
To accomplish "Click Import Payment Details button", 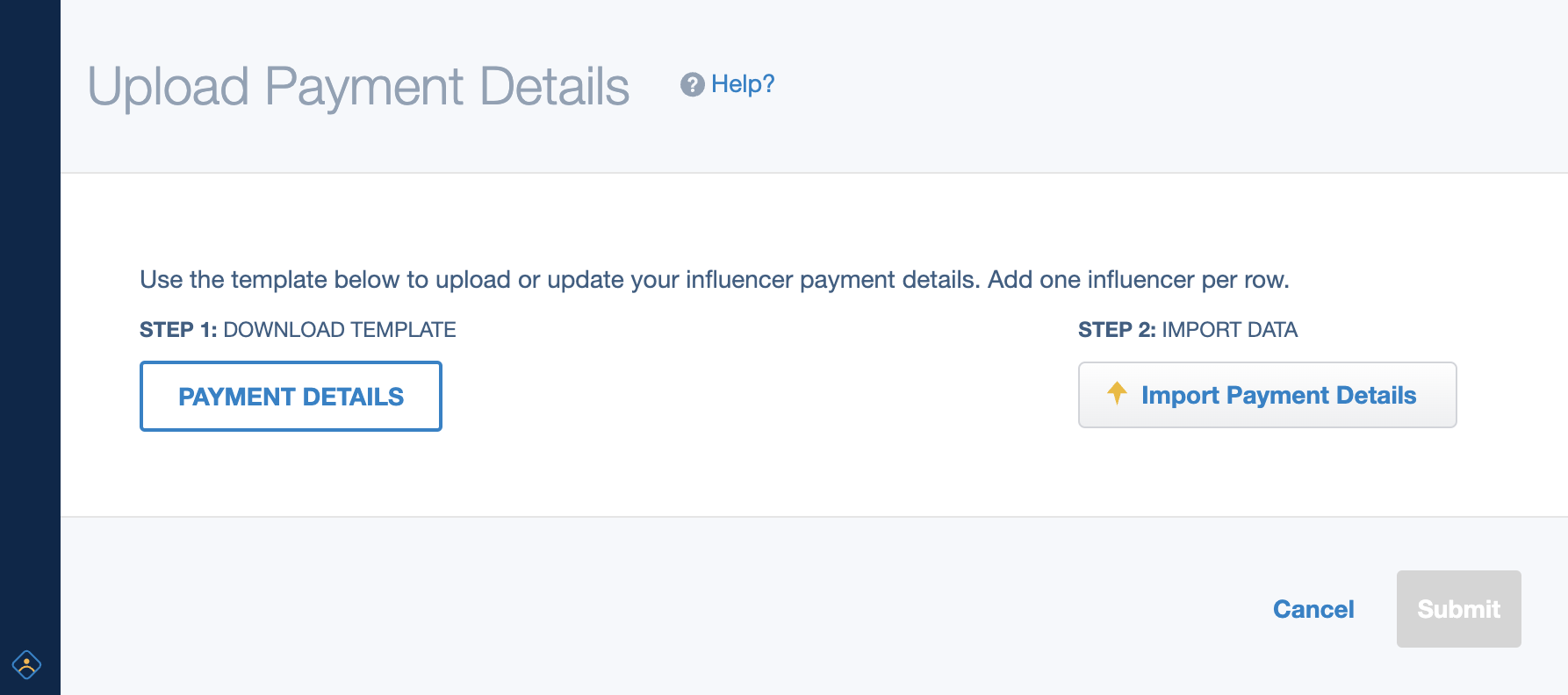I will point(1267,395).
